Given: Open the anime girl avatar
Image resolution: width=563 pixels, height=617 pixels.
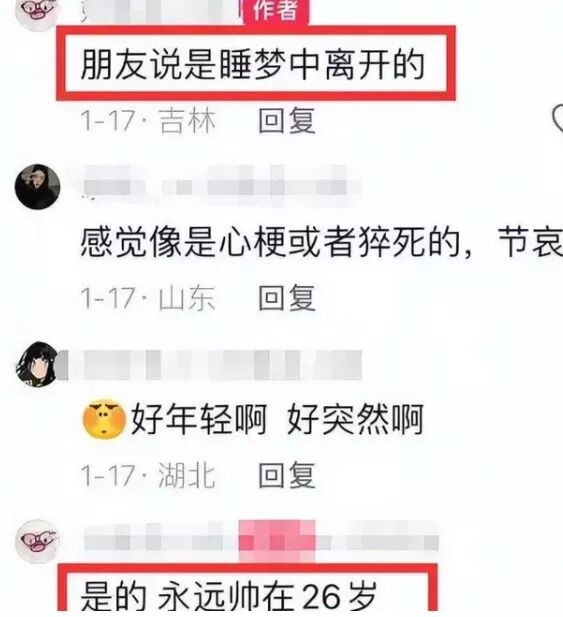Looking at the screenshot, I should point(38,364).
